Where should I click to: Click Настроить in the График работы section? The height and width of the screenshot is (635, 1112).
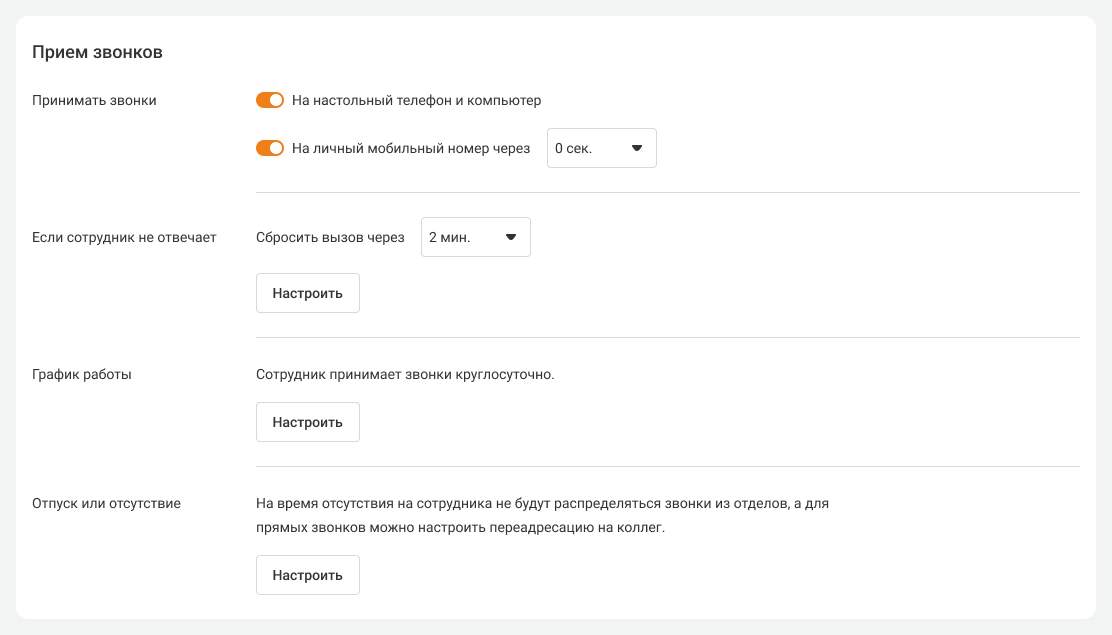307,422
